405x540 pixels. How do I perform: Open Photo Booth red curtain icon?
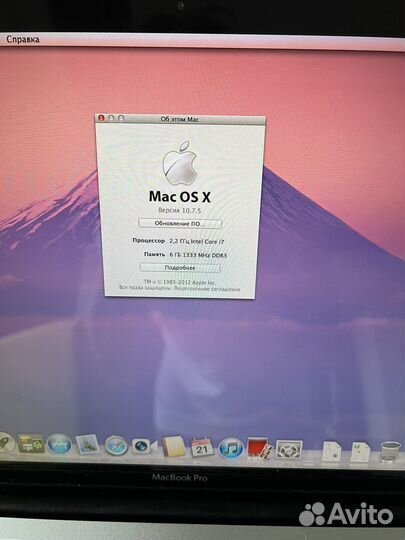coord(260,449)
